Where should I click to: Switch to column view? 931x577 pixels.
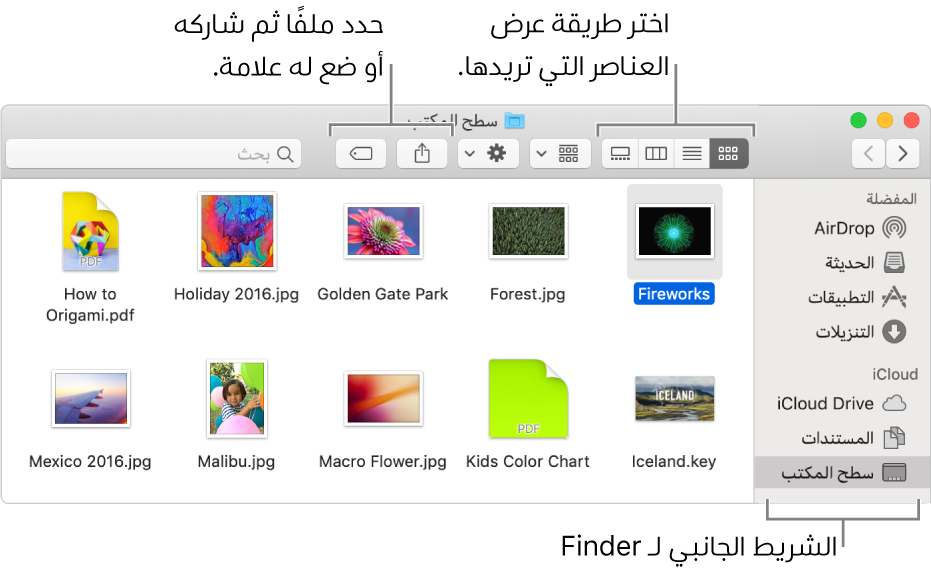(x=656, y=154)
